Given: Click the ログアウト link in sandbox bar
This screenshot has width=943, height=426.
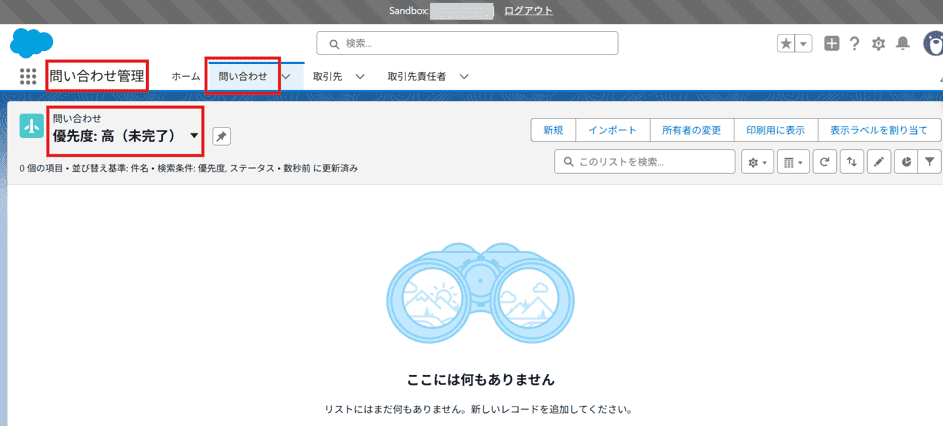Looking at the screenshot, I should click(x=529, y=11).
